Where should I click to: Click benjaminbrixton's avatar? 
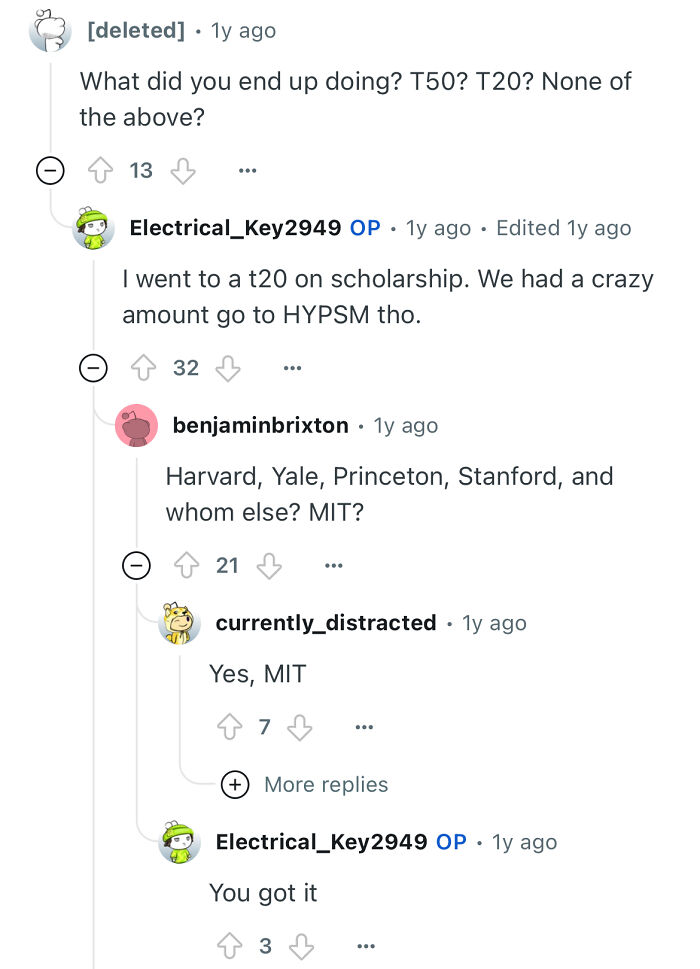137,425
